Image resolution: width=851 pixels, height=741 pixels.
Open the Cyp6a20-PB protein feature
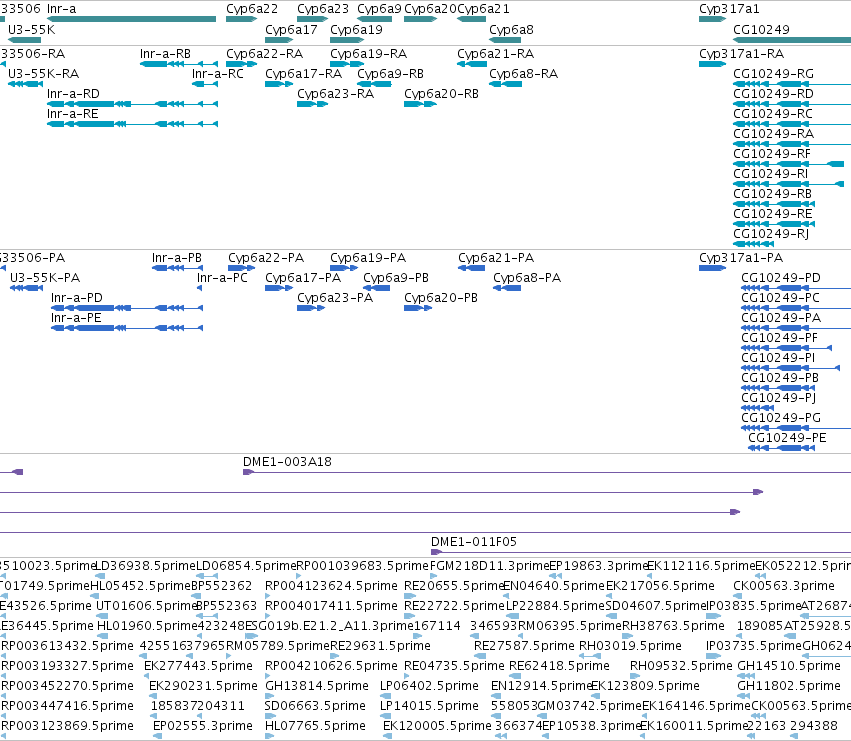[x=418, y=308]
